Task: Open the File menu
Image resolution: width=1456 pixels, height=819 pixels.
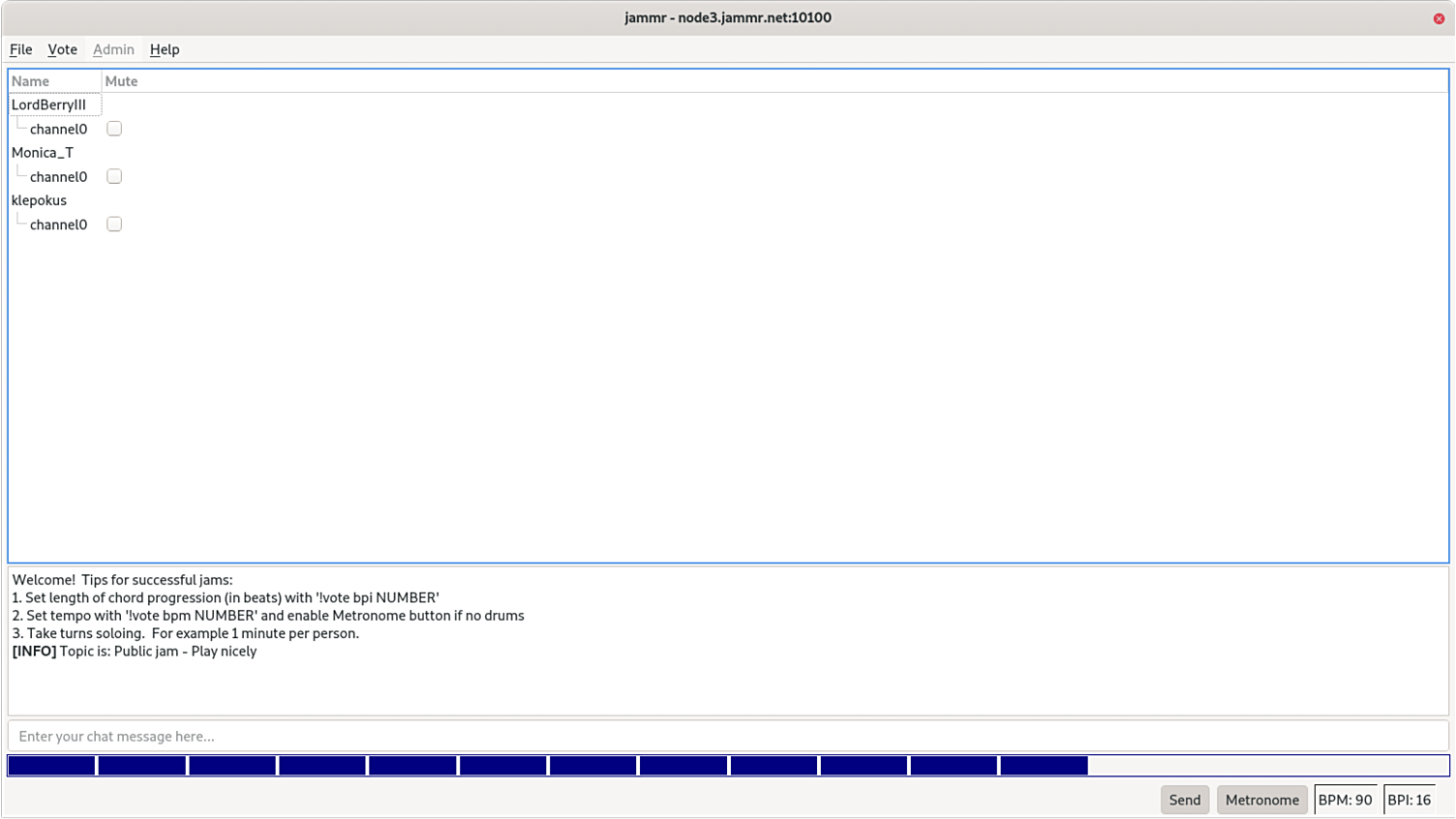Action: [x=20, y=49]
